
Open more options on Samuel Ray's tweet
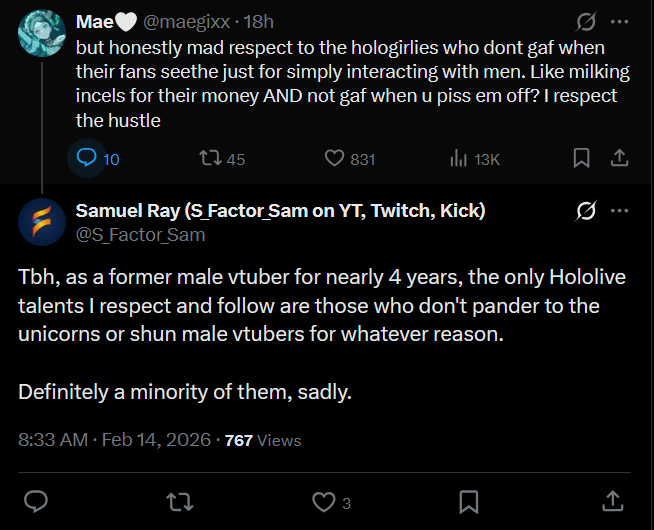click(x=620, y=211)
